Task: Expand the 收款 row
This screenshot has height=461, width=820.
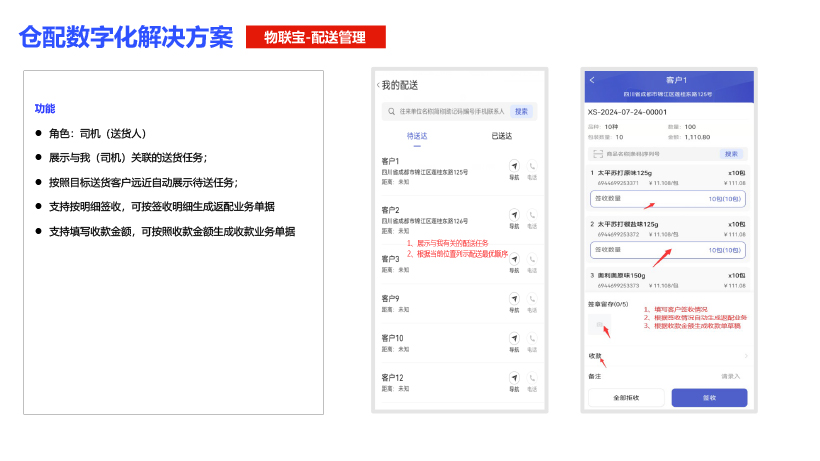Action: pos(668,356)
